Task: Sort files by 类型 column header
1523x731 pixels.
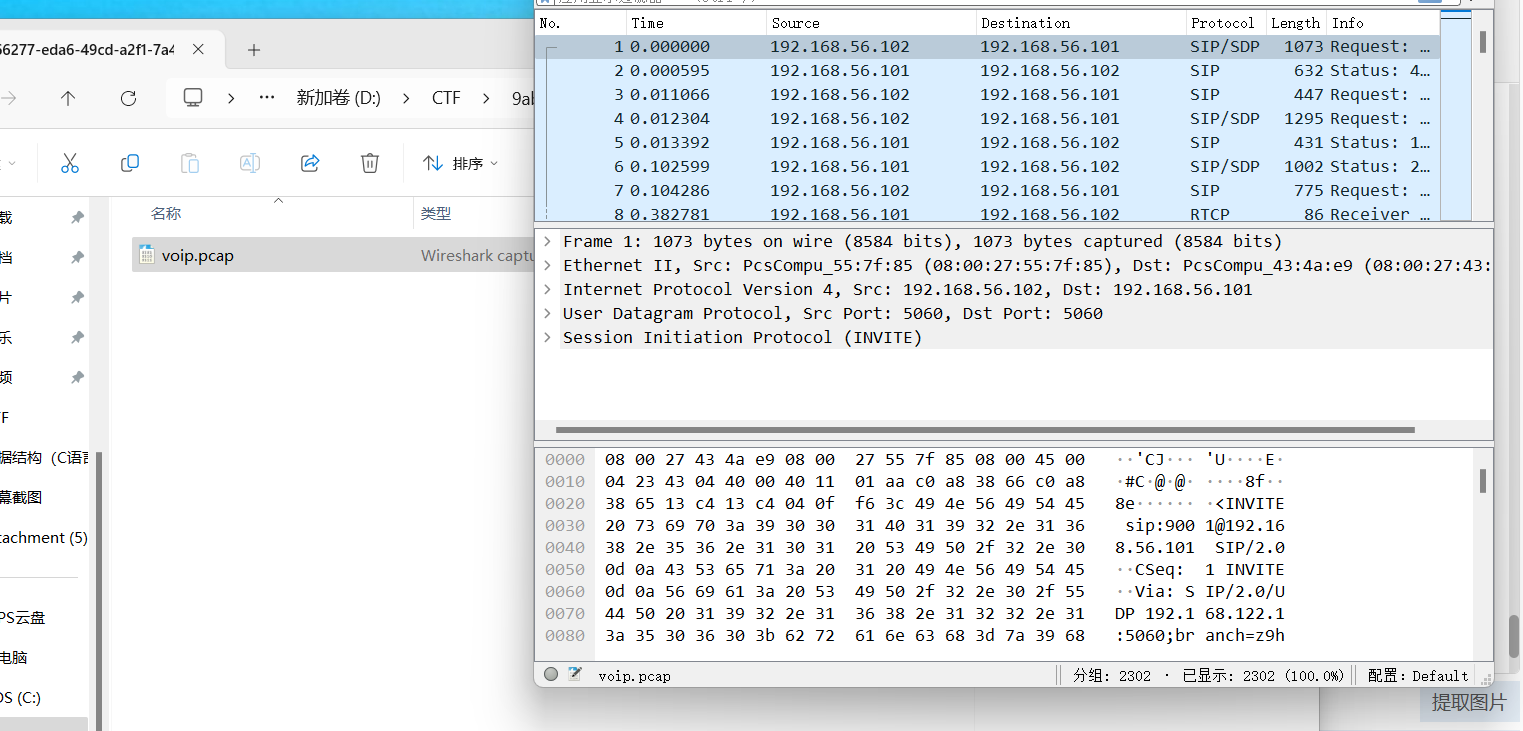Action: pyautogui.click(x=436, y=213)
